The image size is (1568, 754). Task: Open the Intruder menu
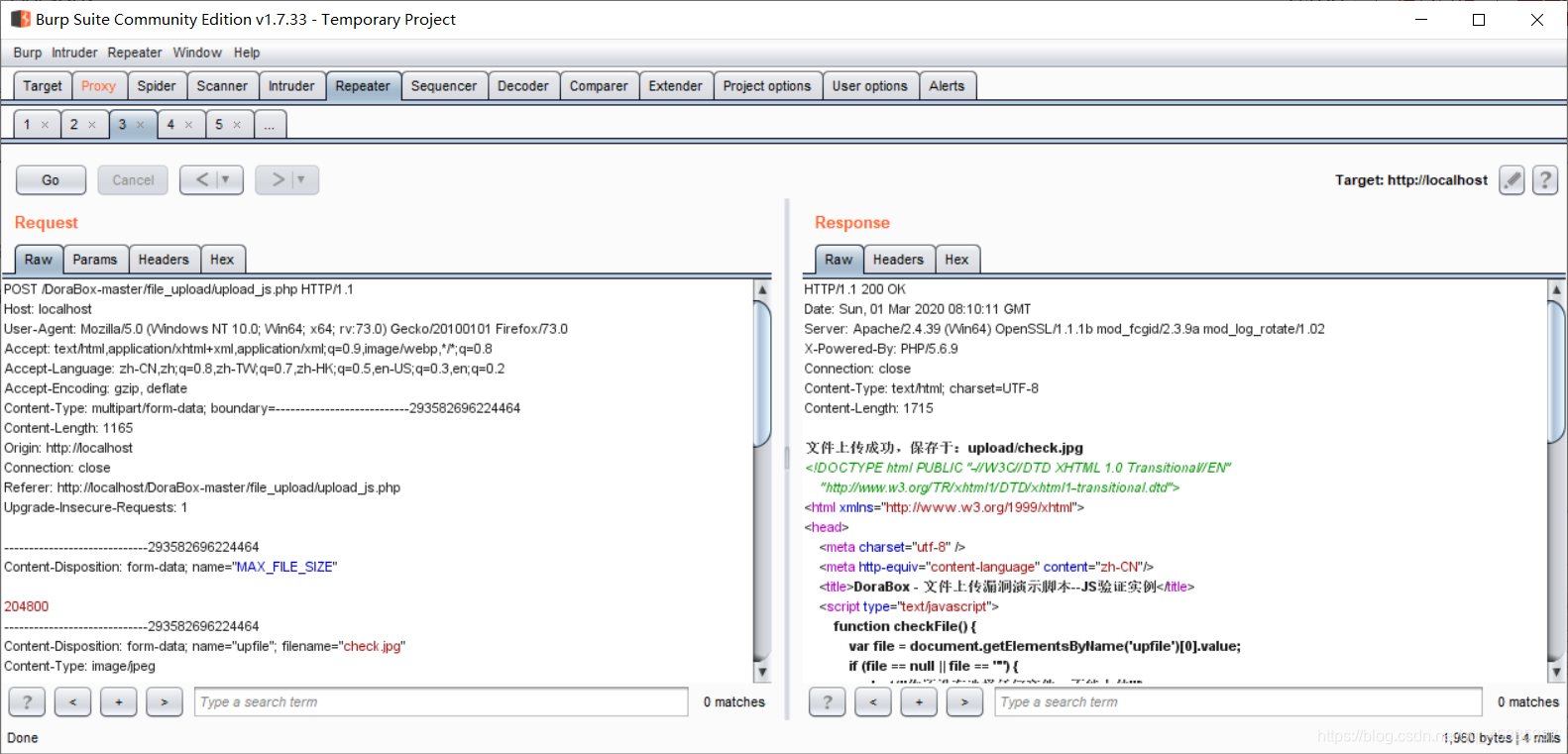coord(74,53)
